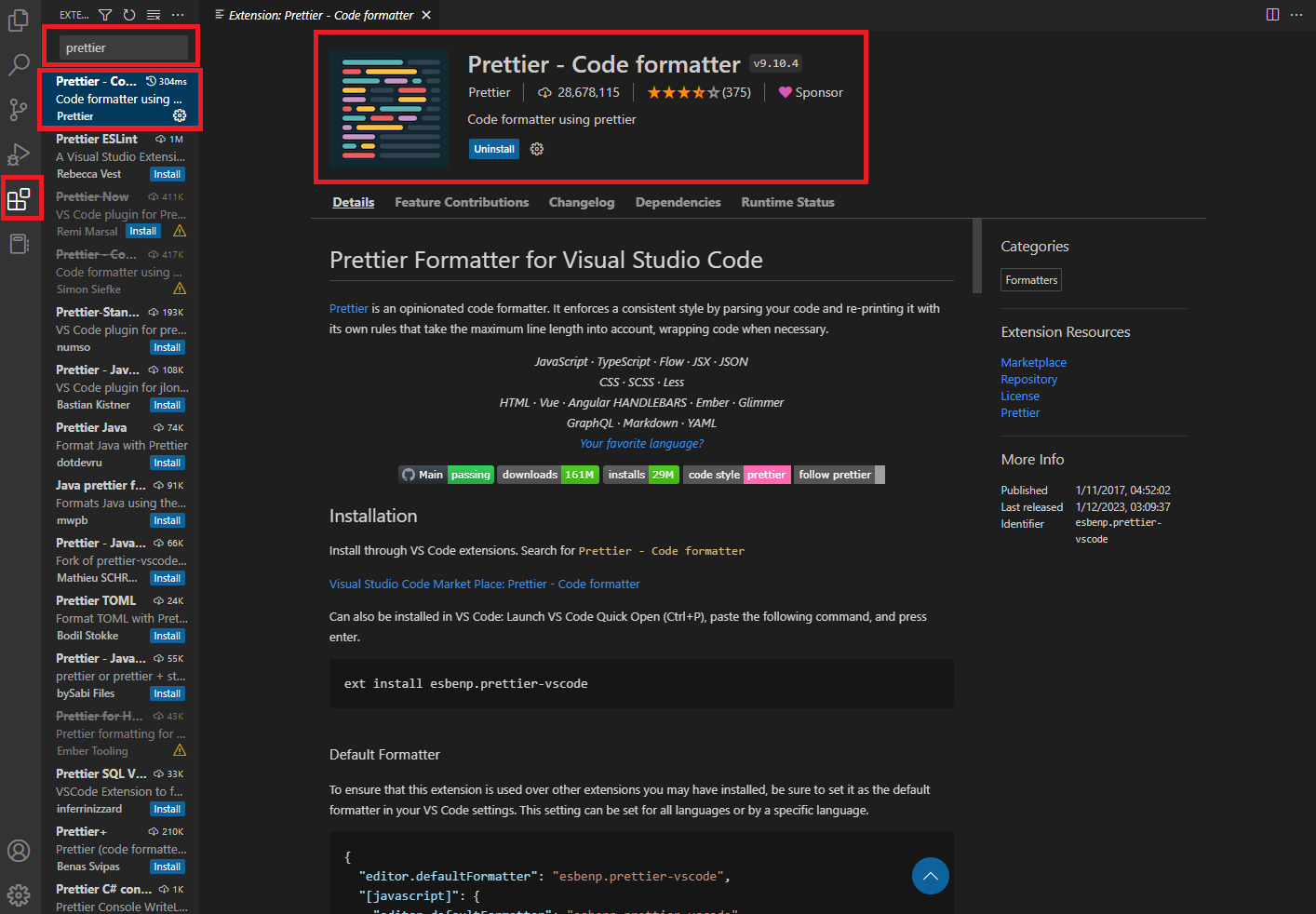
Task: Open the License resource link
Action: (1020, 396)
